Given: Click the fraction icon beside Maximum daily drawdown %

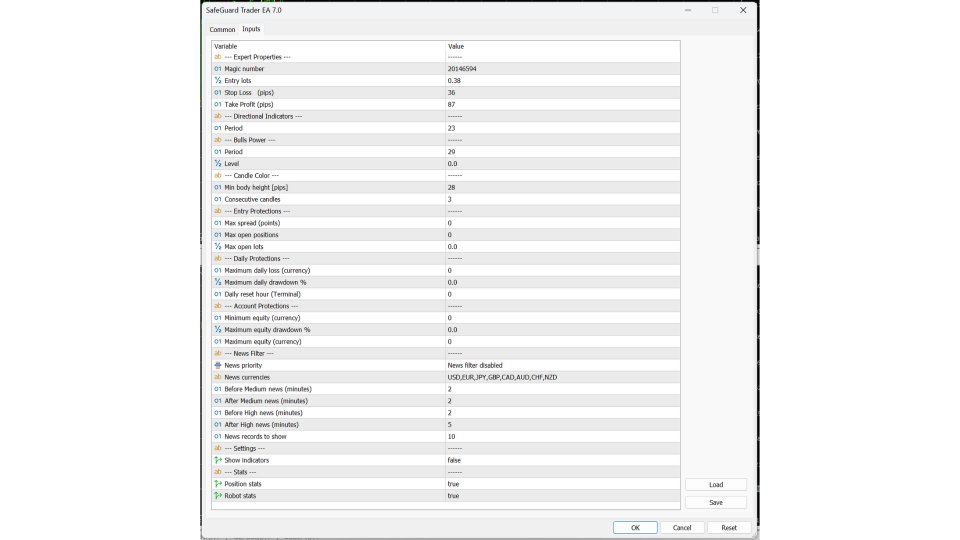Looking at the screenshot, I should [x=217, y=282].
